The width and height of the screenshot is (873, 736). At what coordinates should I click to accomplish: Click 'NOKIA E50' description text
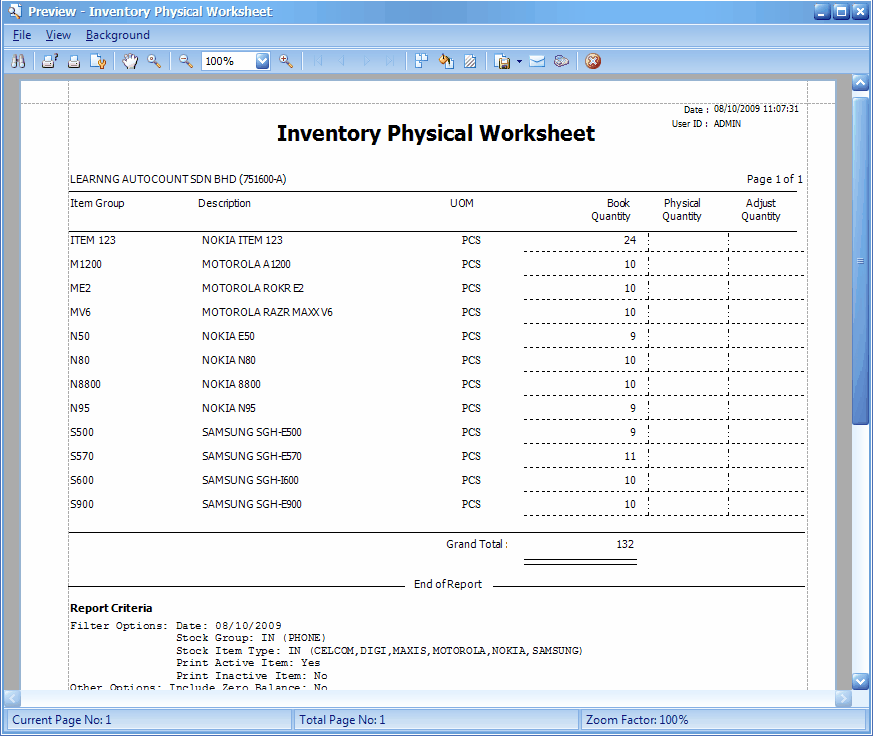click(228, 336)
